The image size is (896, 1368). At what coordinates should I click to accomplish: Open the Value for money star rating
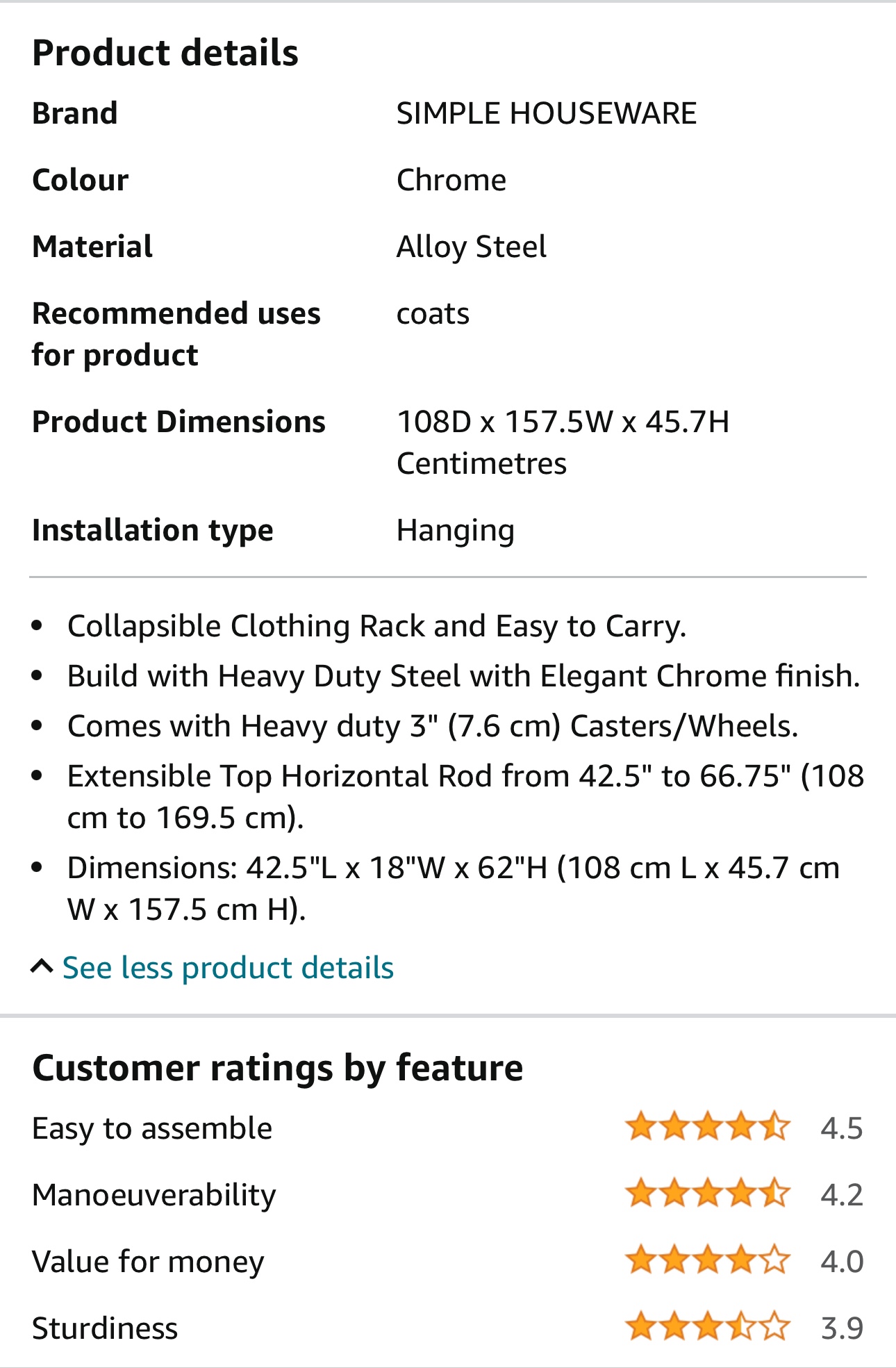[708, 1260]
